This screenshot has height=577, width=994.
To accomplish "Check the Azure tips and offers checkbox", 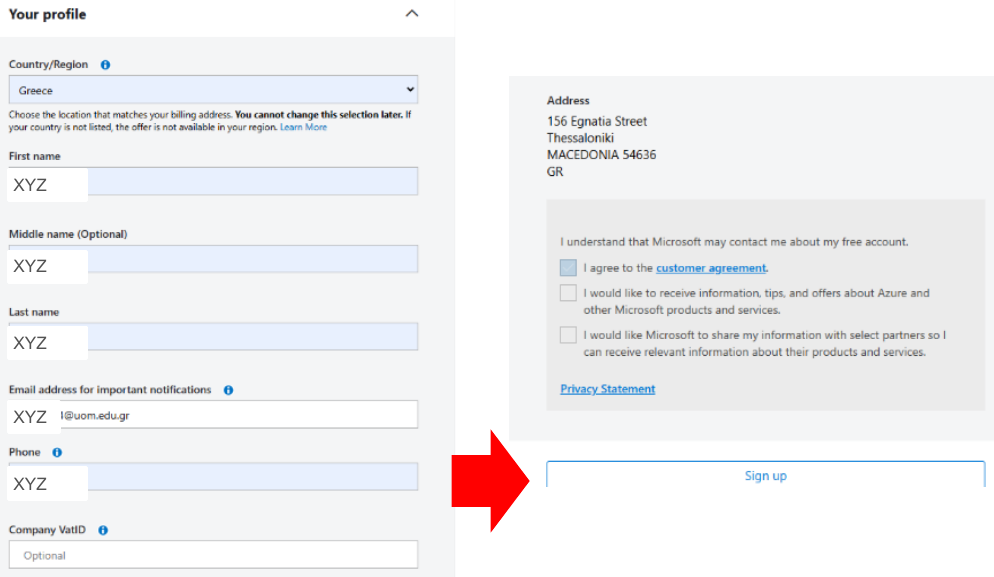I will pos(568,293).
